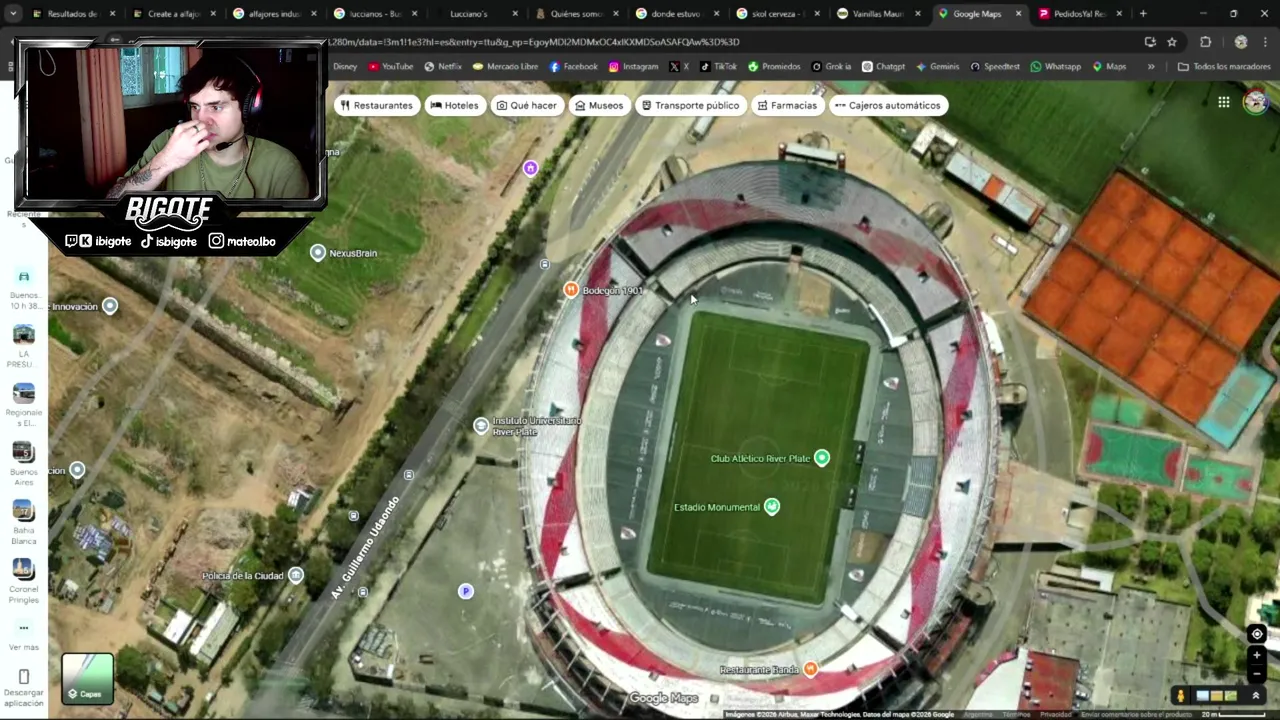The width and height of the screenshot is (1280, 720).
Task: Filter map by Hoteles chip
Action: point(454,105)
